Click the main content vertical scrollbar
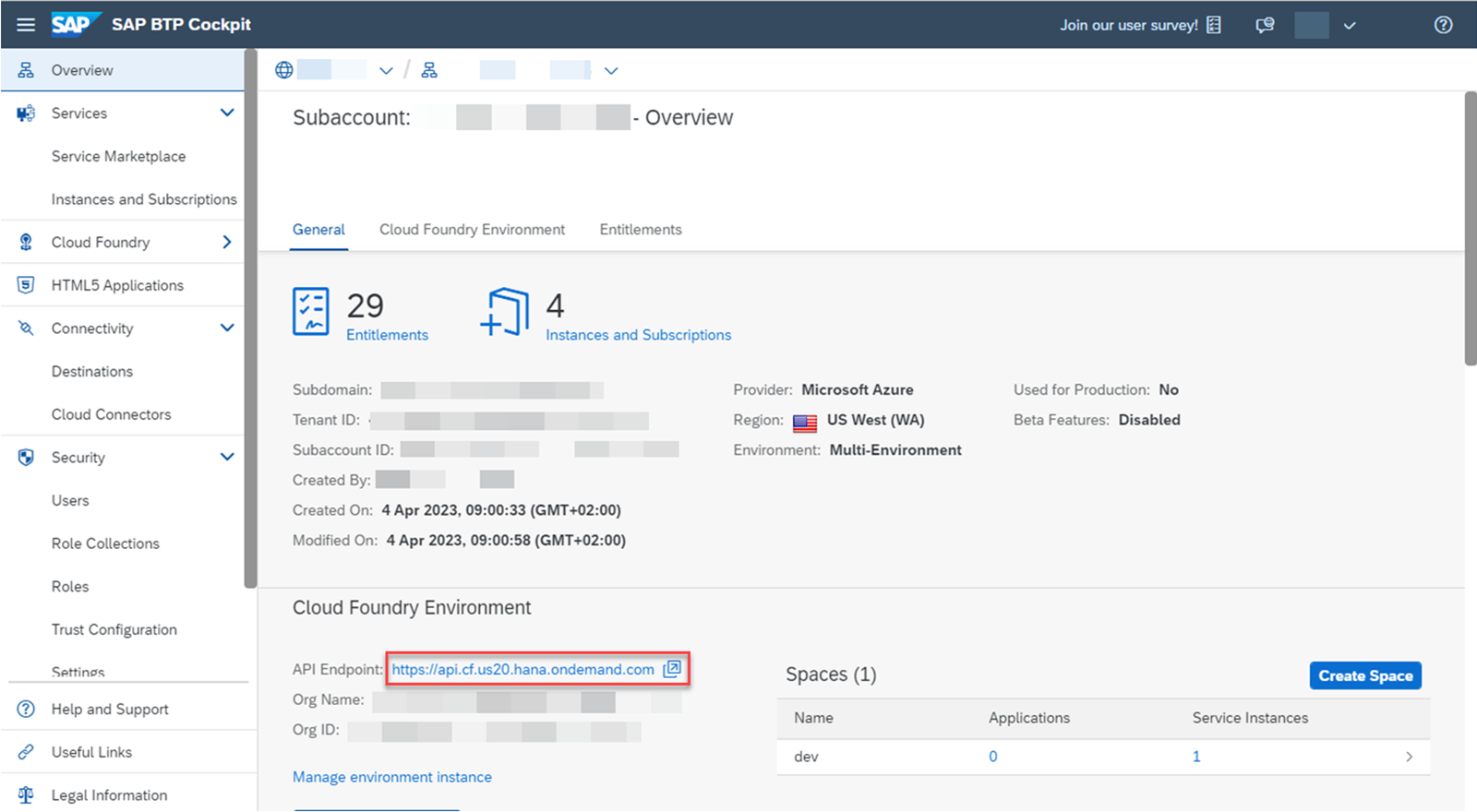1477x812 pixels. 1471,228
